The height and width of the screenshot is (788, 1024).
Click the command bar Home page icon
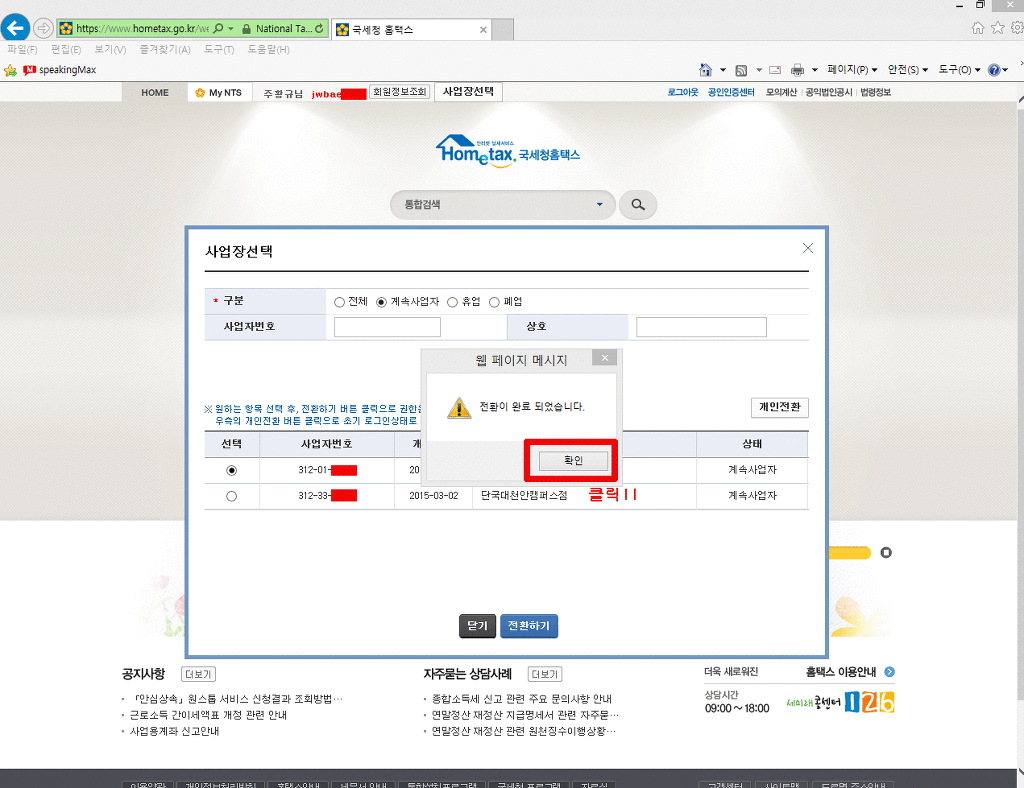[x=705, y=70]
